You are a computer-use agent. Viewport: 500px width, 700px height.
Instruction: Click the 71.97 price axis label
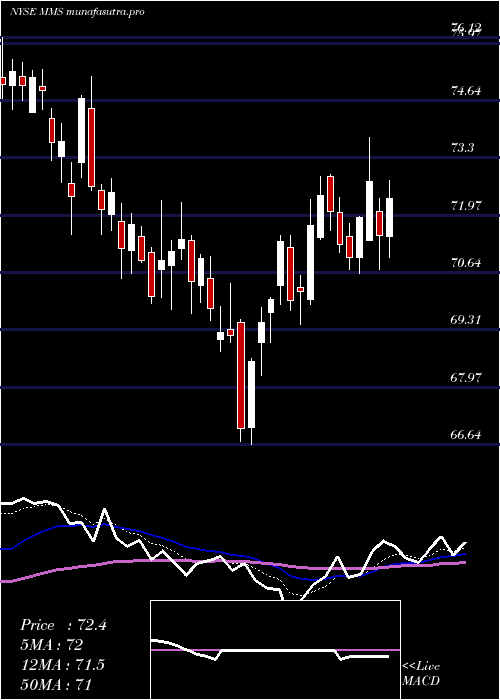466,206
